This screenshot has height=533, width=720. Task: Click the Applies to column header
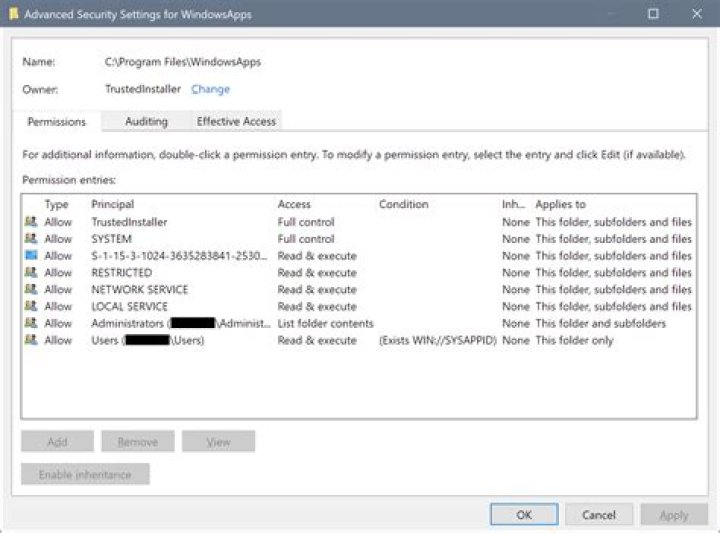click(x=561, y=204)
